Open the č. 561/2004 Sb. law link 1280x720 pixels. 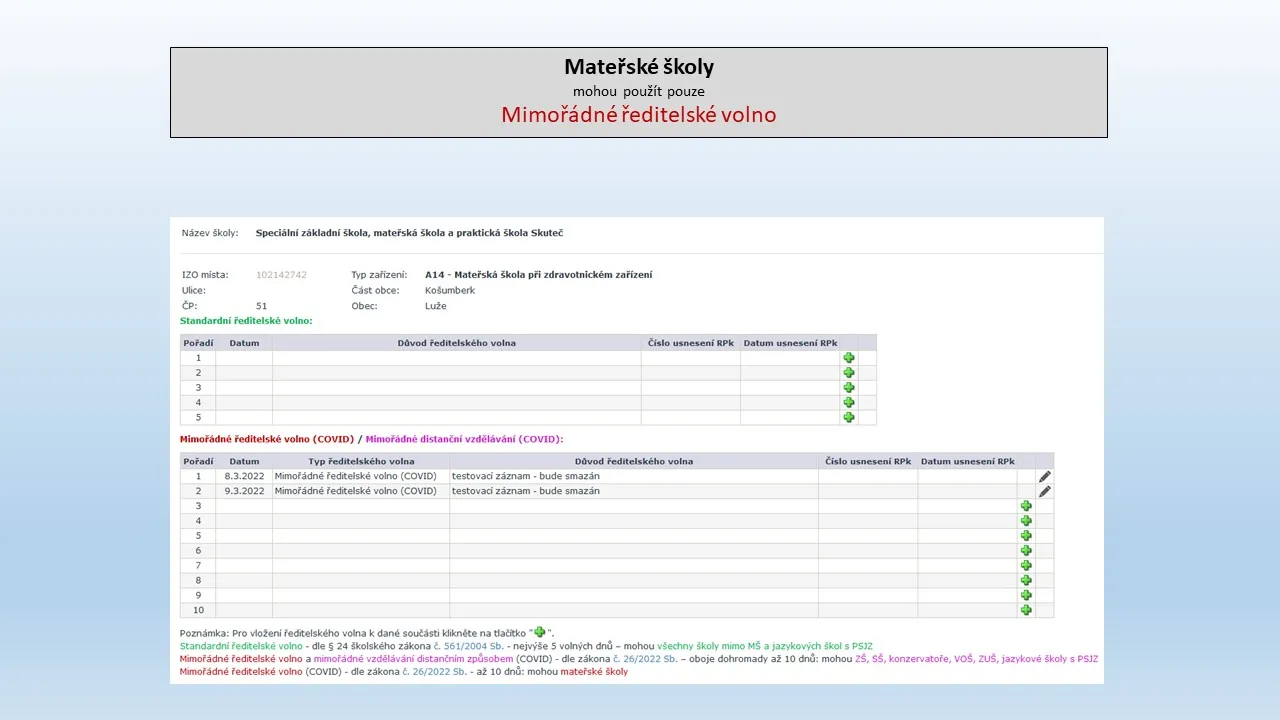coord(467,646)
